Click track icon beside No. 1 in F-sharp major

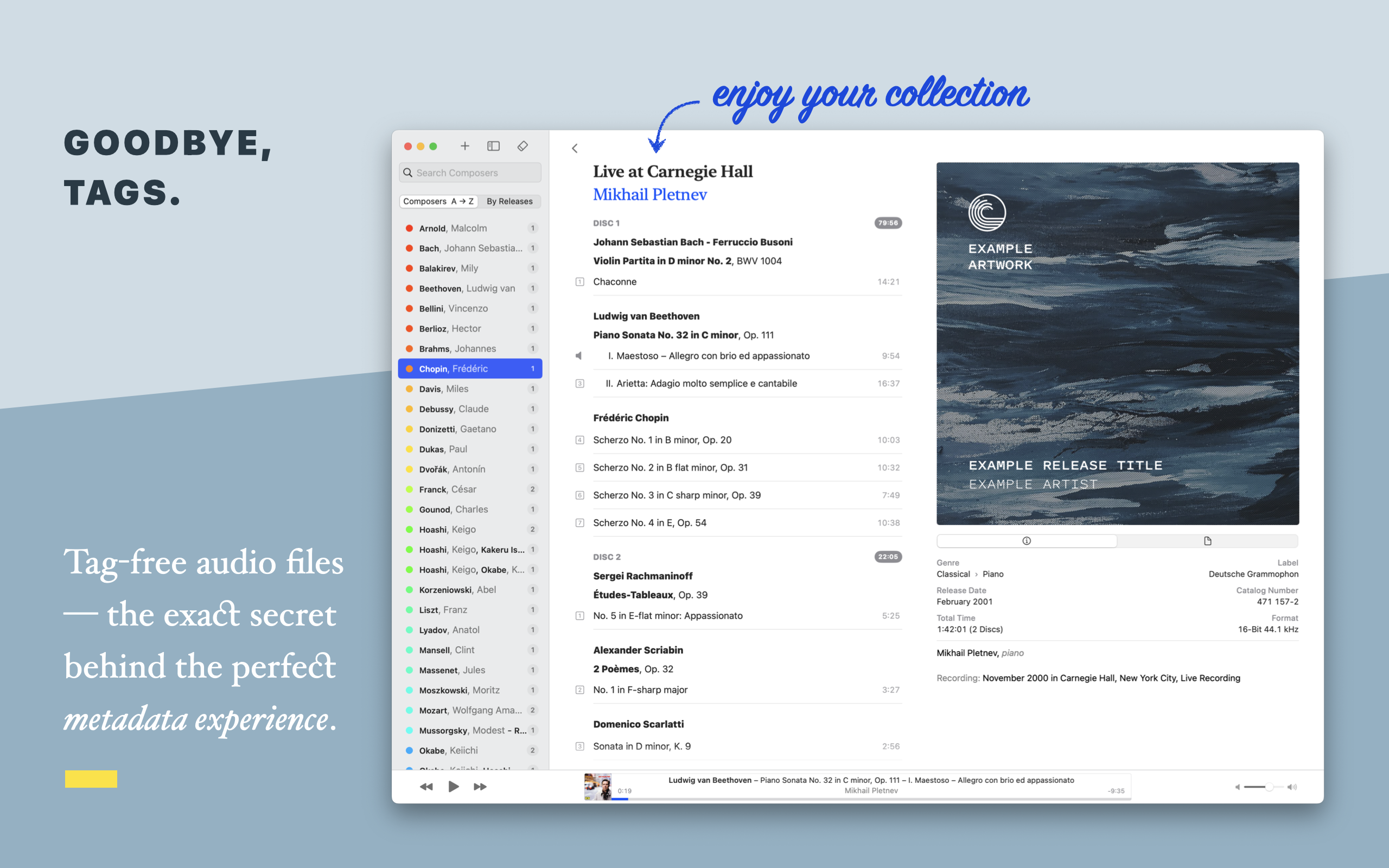click(x=579, y=690)
